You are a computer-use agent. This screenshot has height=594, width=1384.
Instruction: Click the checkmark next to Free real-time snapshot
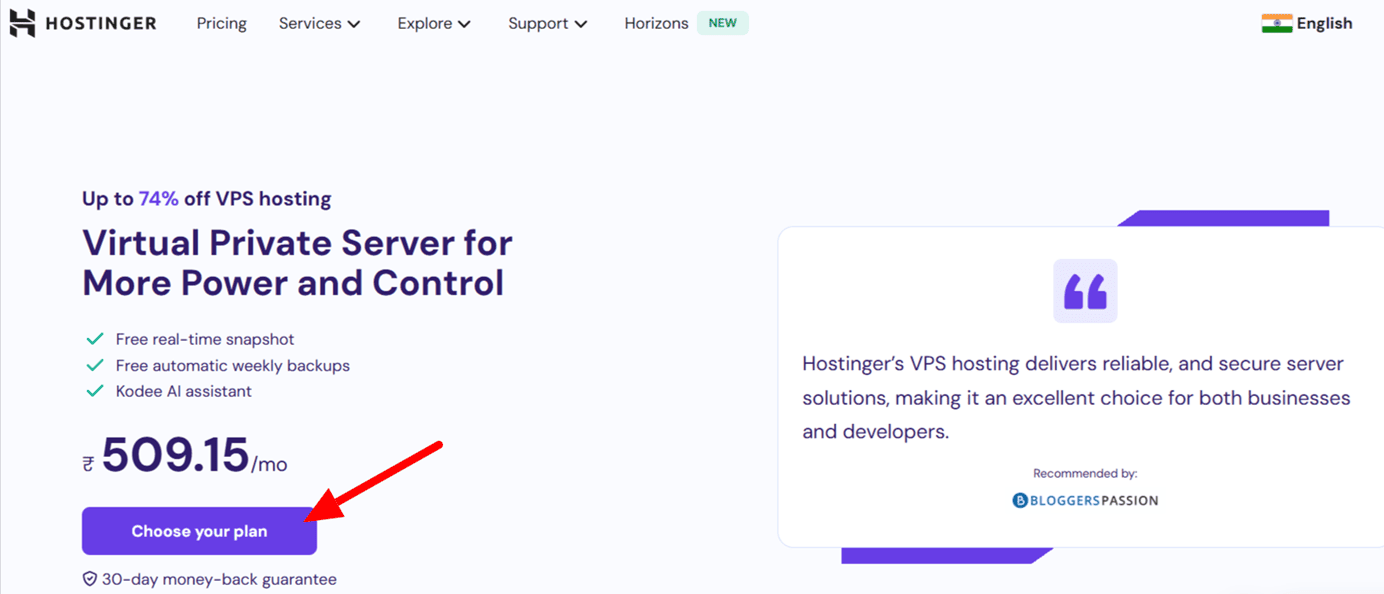tap(95, 339)
